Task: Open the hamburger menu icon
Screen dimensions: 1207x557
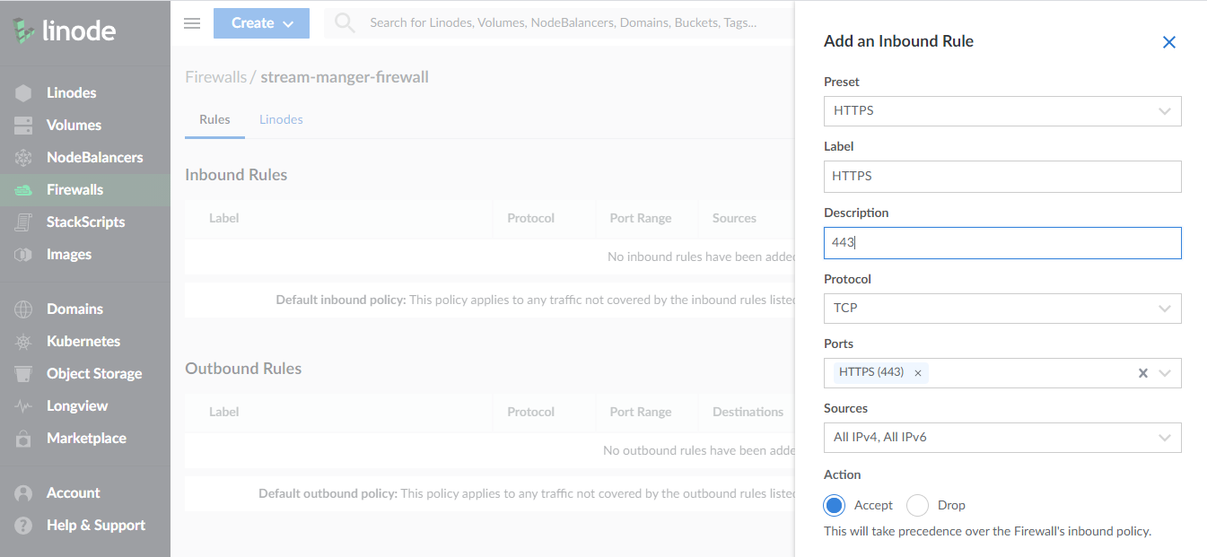Action: (192, 22)
